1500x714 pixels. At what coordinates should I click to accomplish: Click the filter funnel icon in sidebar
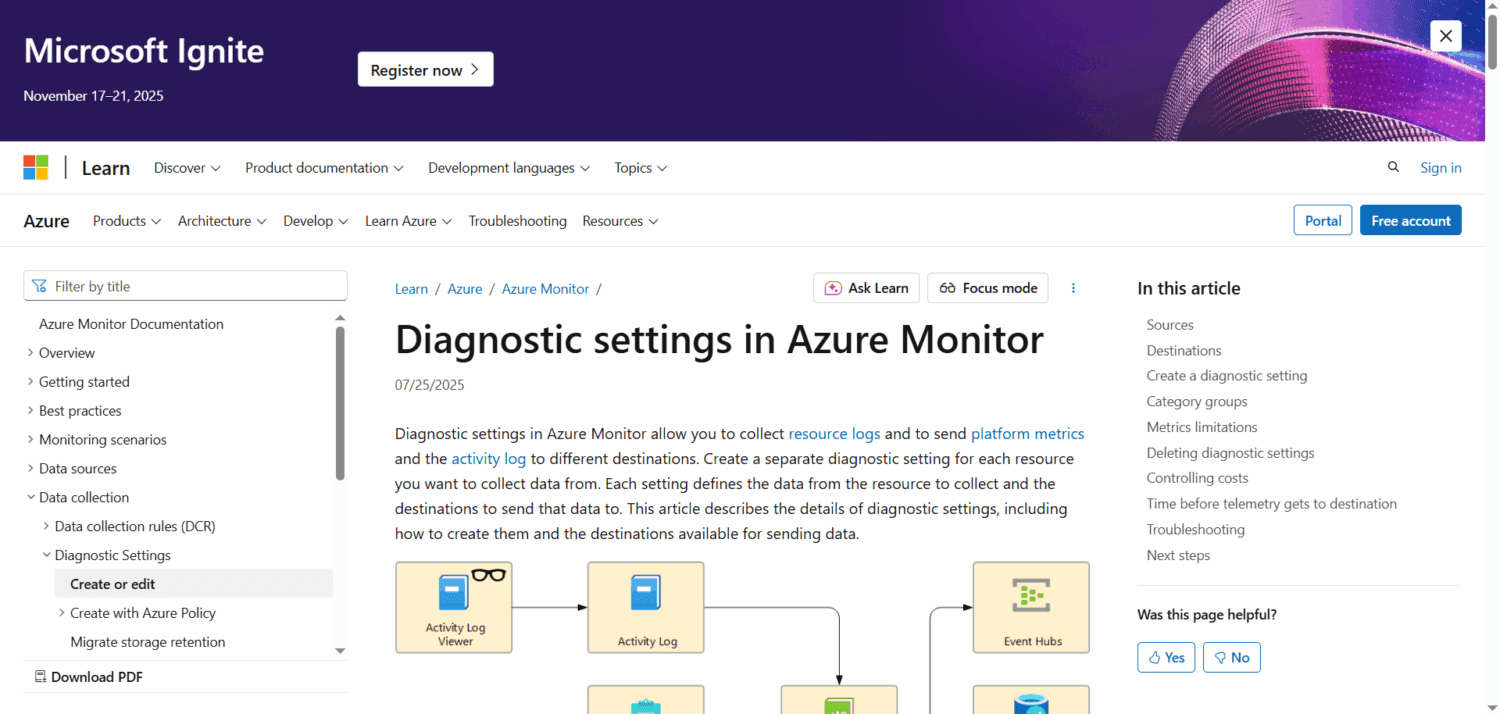pos(39,285)
